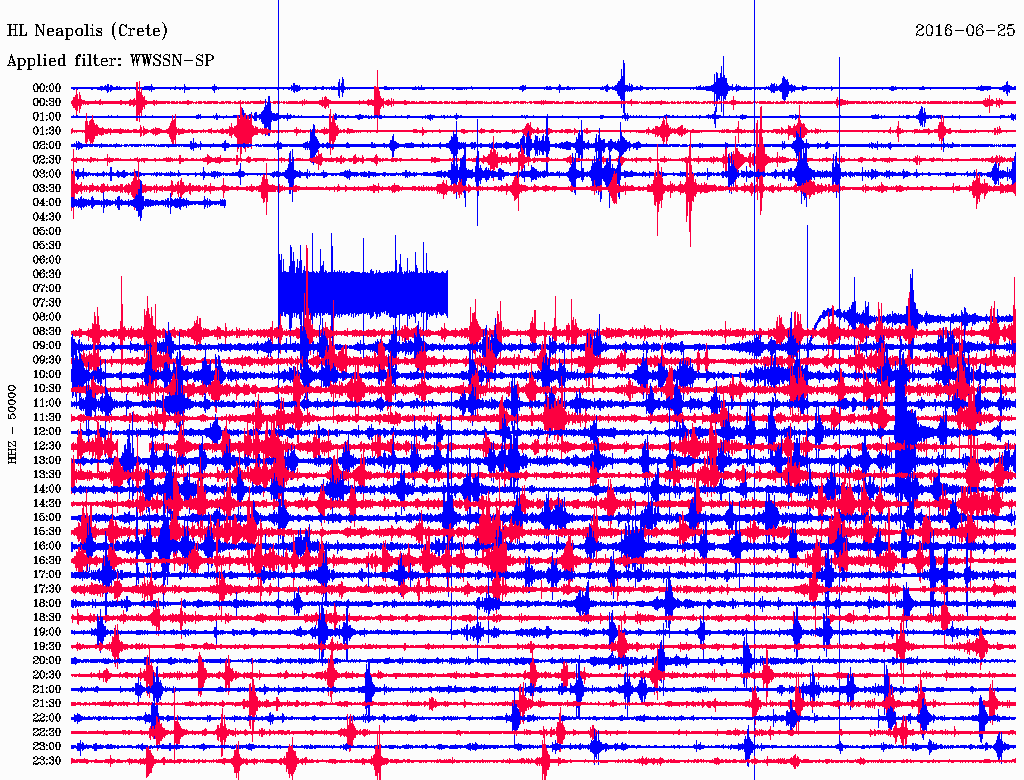Select the 21:00 time label

click(x=47, y=690)
